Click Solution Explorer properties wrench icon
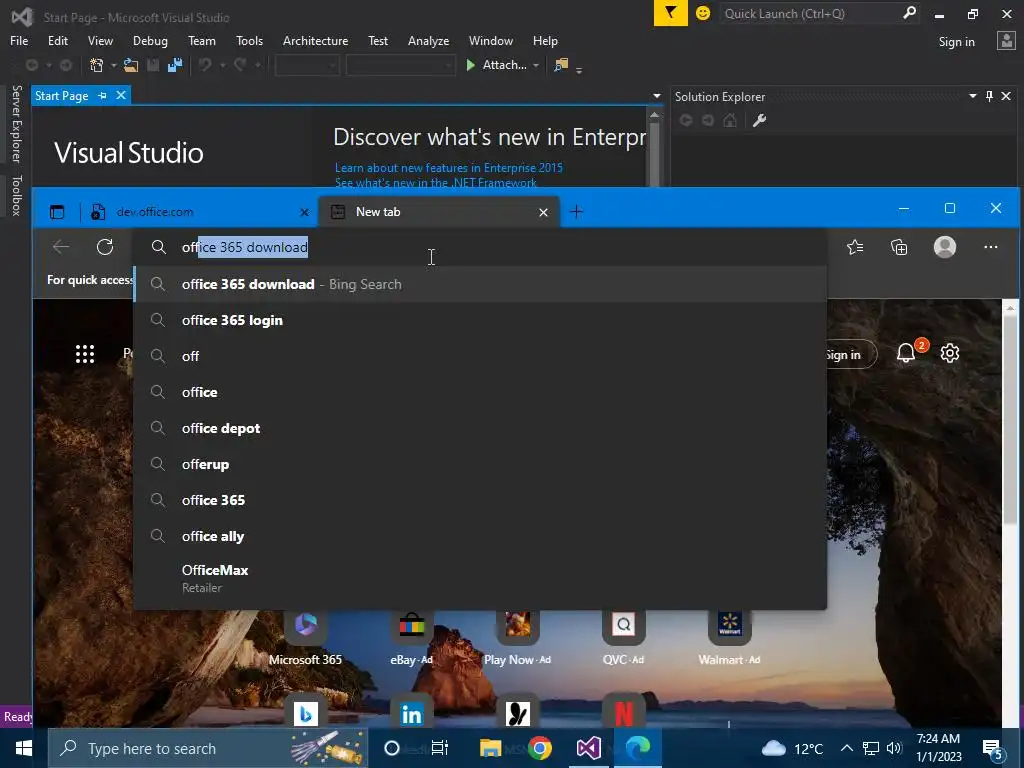 [x=759, y=120]
